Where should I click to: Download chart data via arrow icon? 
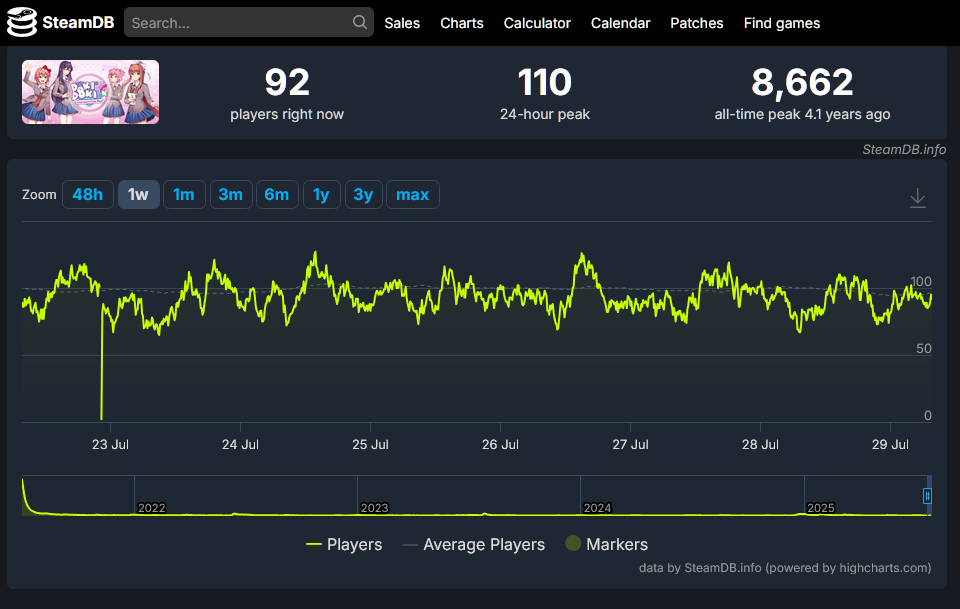917,198
